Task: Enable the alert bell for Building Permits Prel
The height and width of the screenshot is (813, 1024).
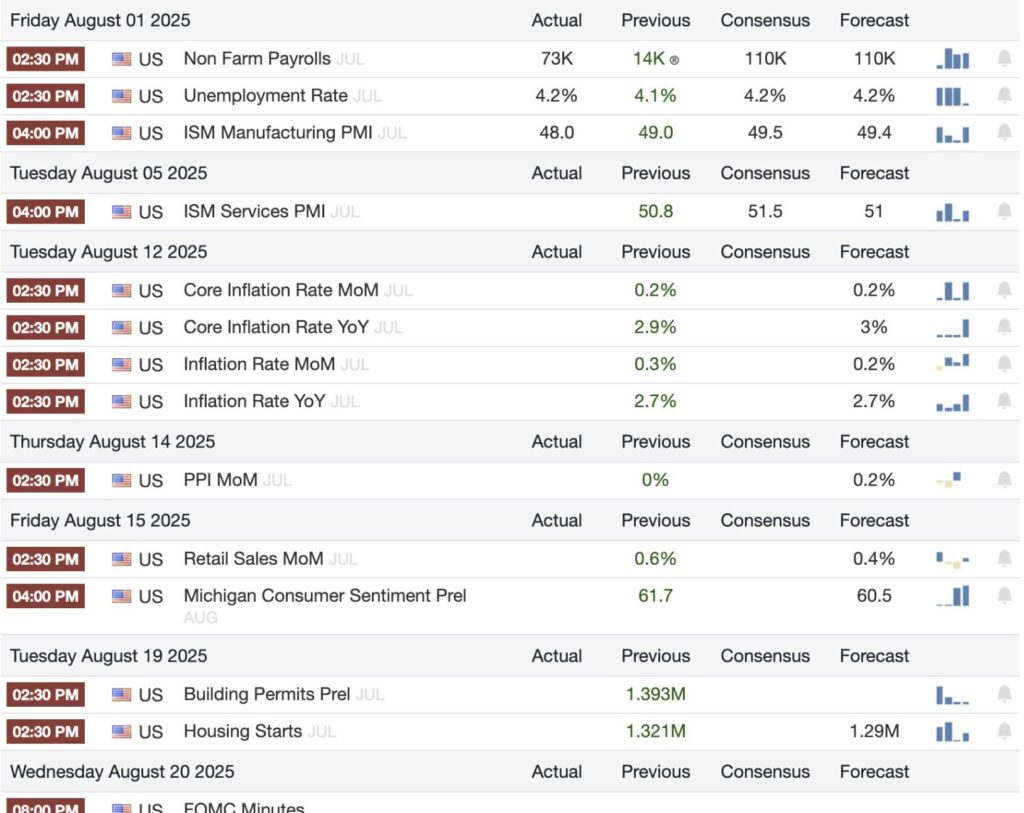Action: pyautogui.click(x=1004, y=694)
